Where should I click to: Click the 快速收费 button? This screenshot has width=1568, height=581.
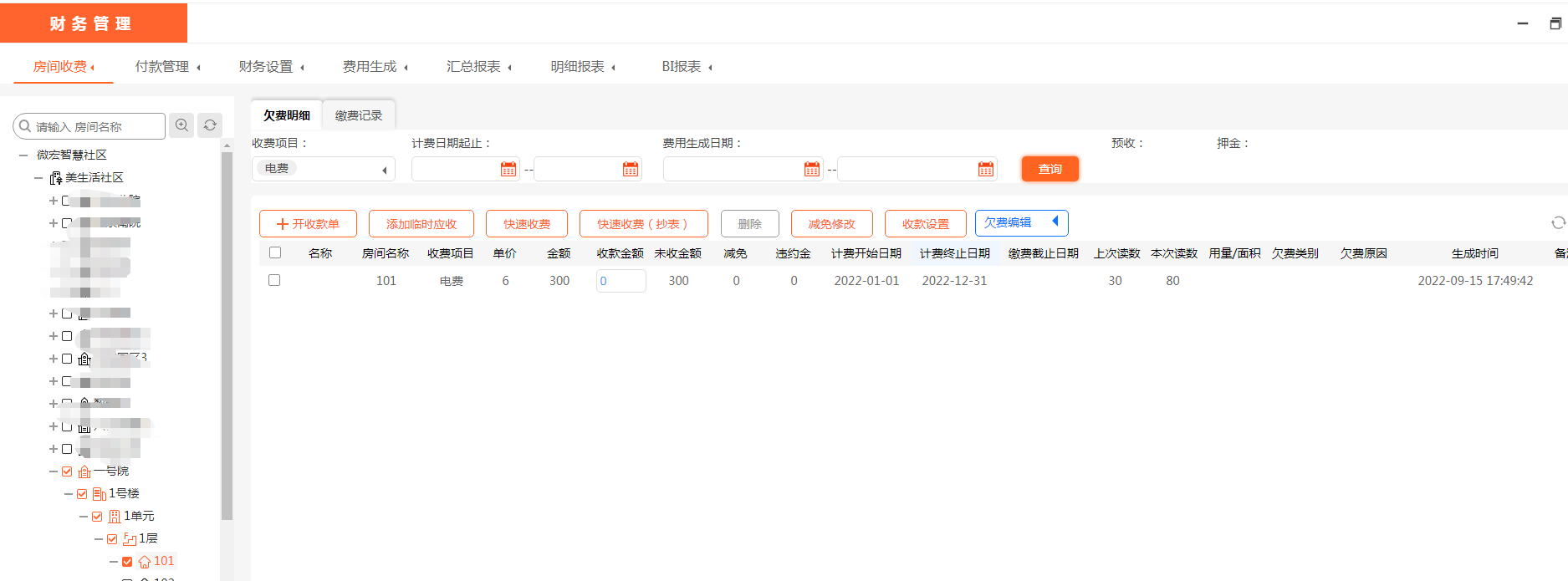click(527, 224)
